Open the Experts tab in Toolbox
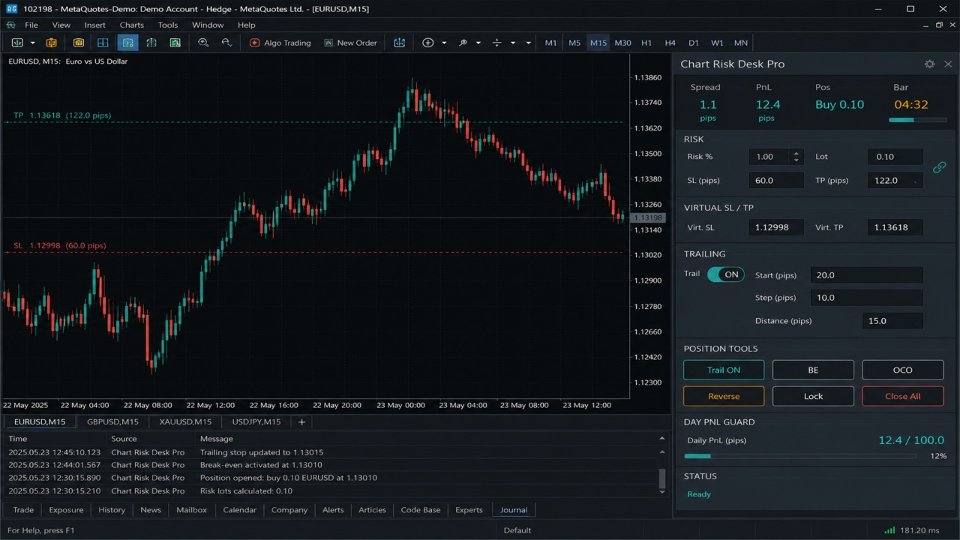The image size is (960, 540). (469, 510)
